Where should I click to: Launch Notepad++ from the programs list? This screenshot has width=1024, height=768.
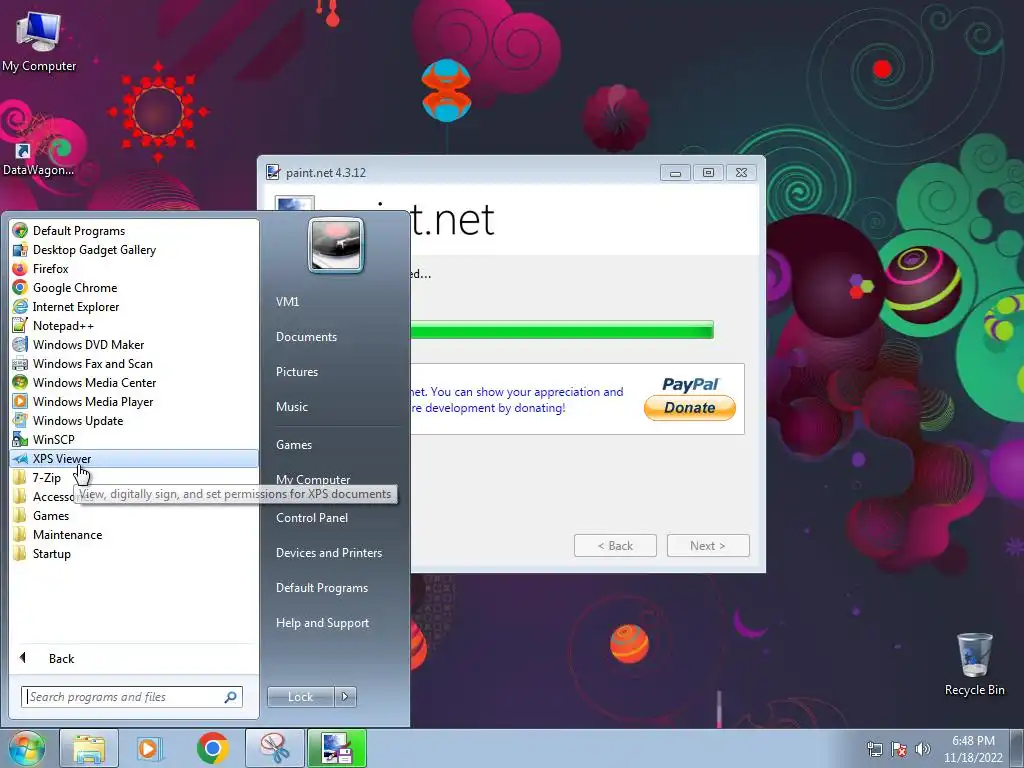134,325
